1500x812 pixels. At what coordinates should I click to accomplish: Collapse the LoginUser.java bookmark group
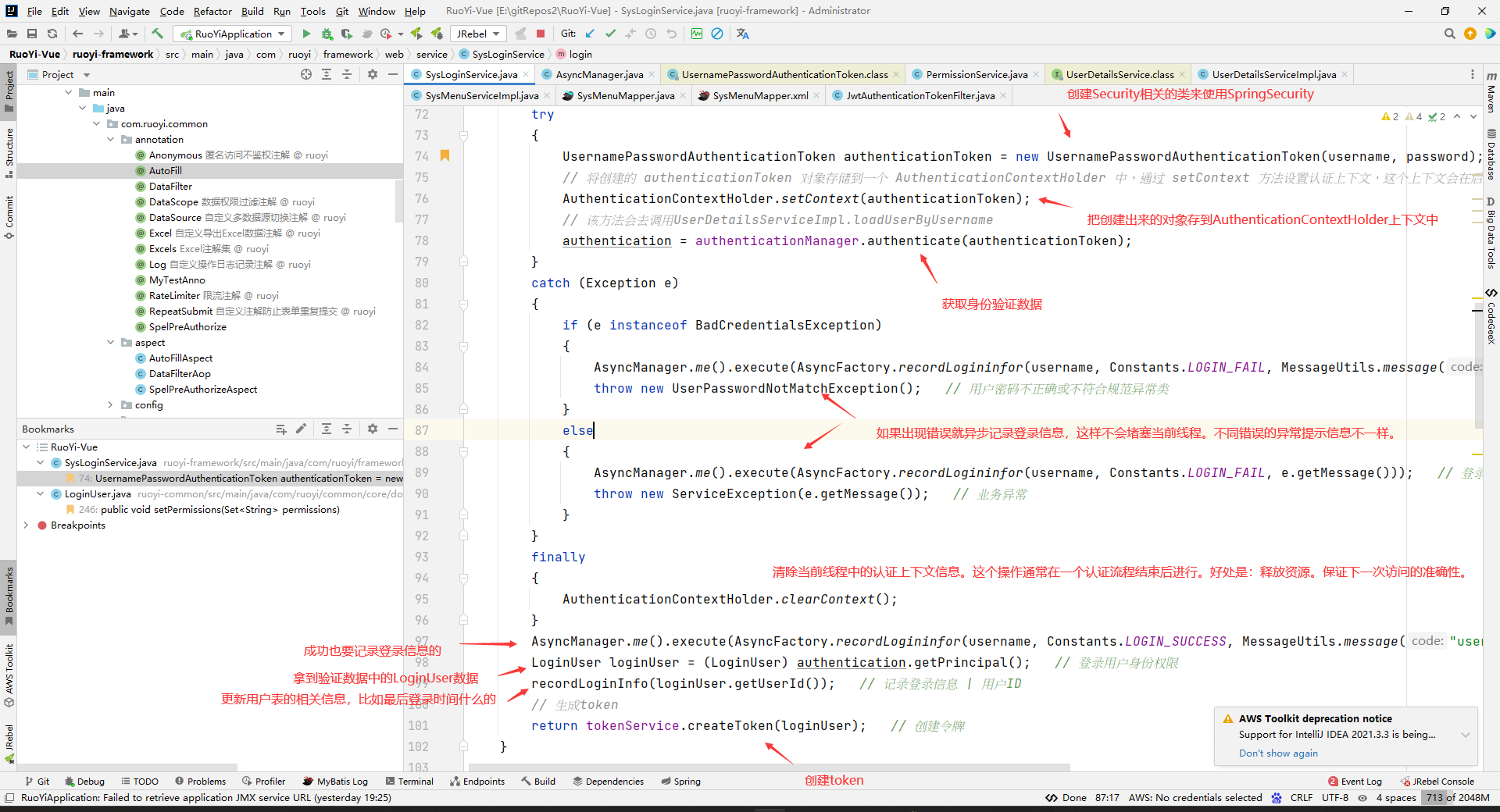pos(40,493)
